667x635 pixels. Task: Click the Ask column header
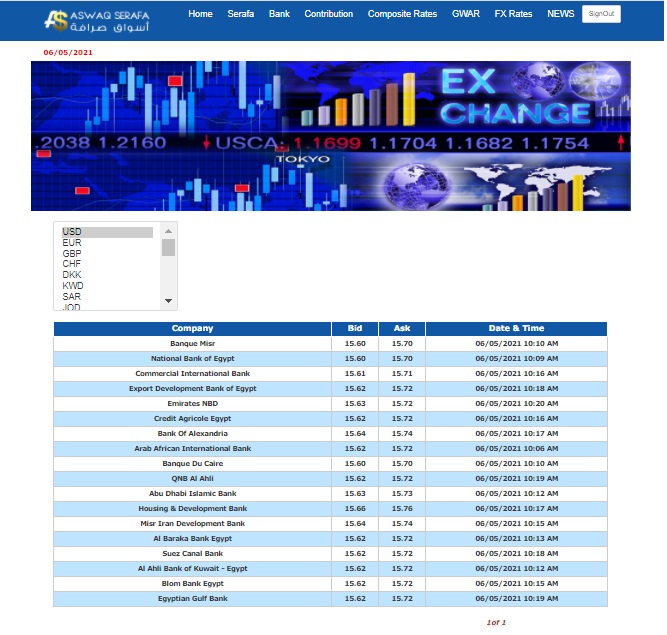click(x=402, y=328)
